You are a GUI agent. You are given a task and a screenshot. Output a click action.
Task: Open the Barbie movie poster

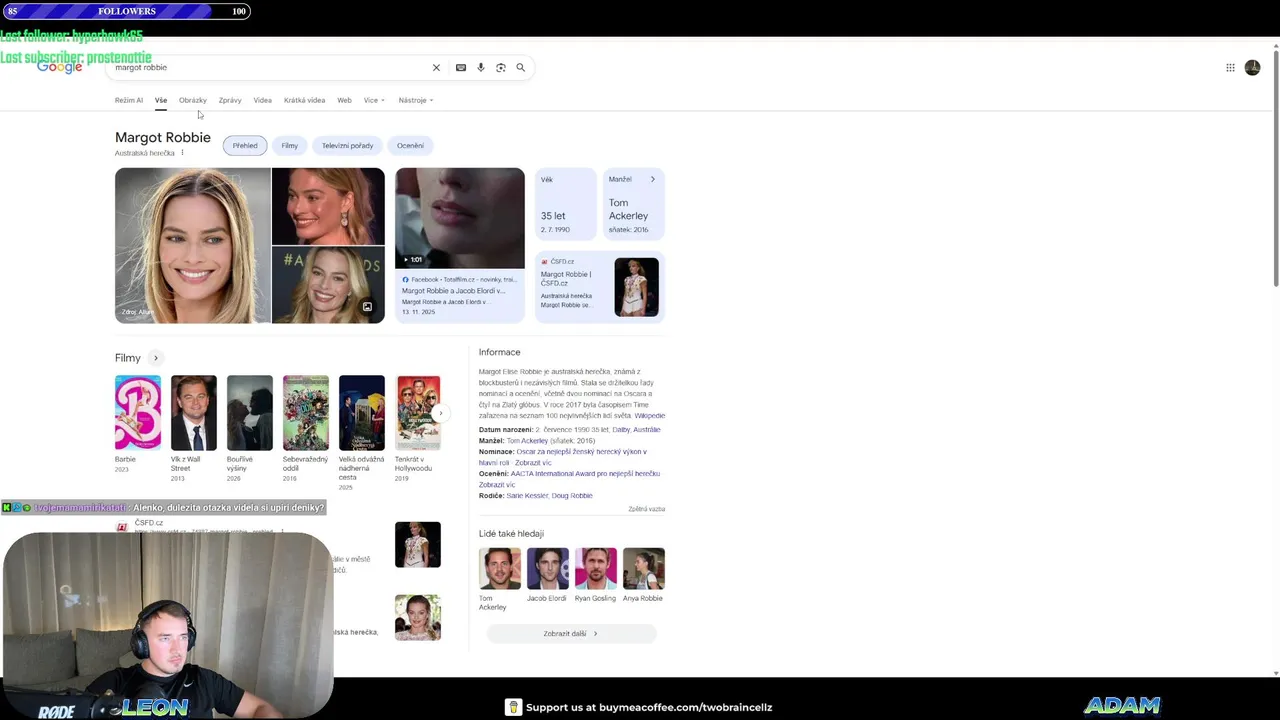coord(138,413)
